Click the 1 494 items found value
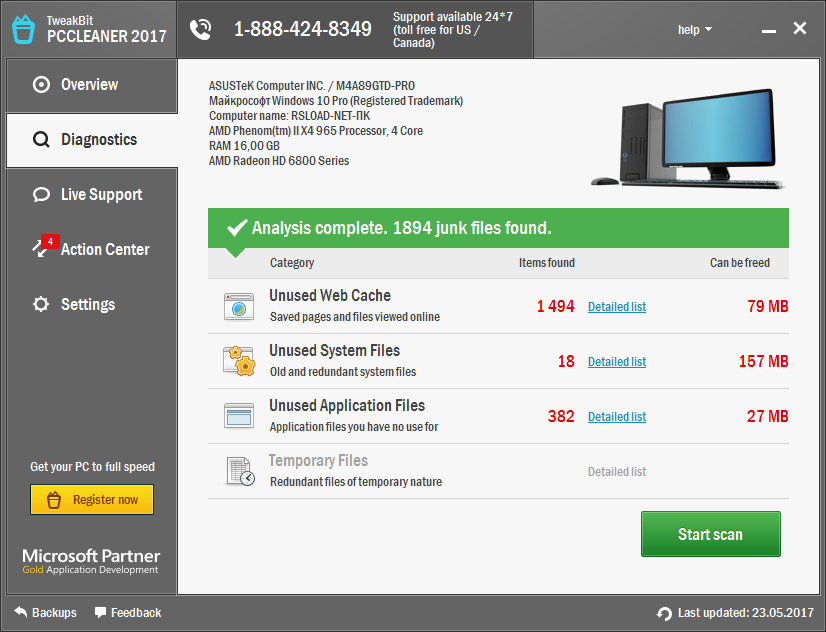This screenshot has height=632, width=826. (x=556, y=307)
